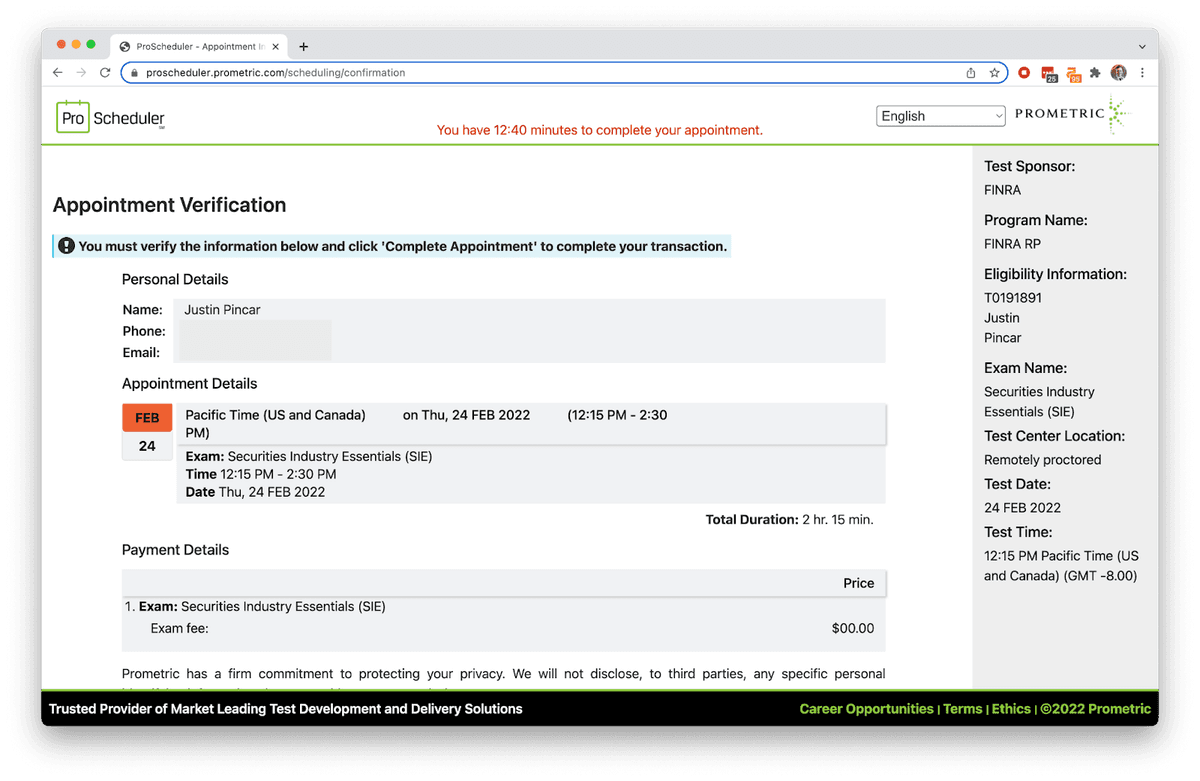Open a new browser tab

pos(304,46)
